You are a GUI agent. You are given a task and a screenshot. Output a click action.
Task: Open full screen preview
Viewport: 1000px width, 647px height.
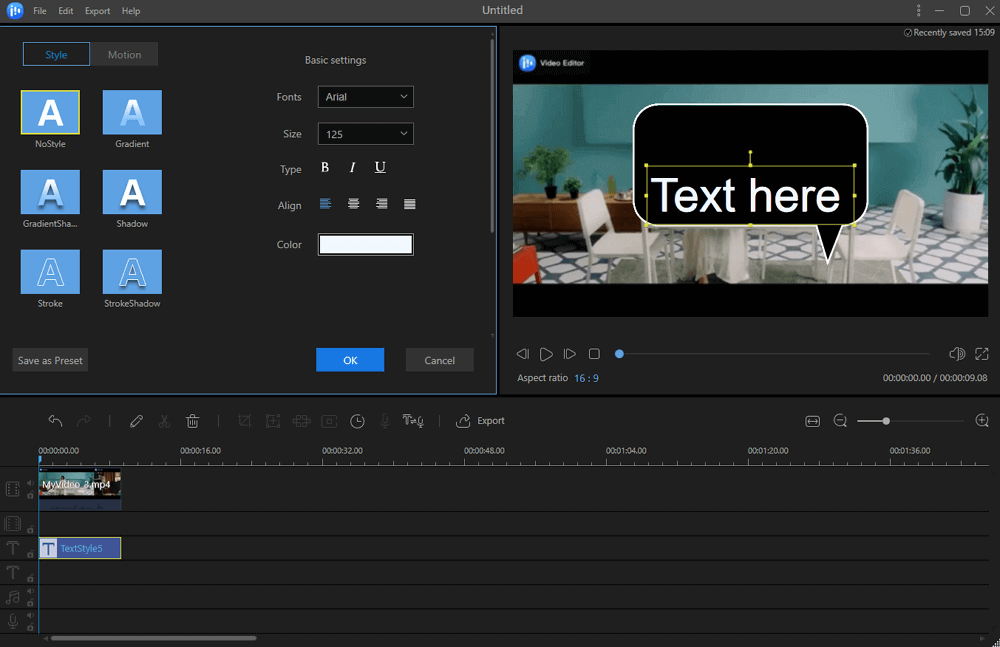click(982, 354)
